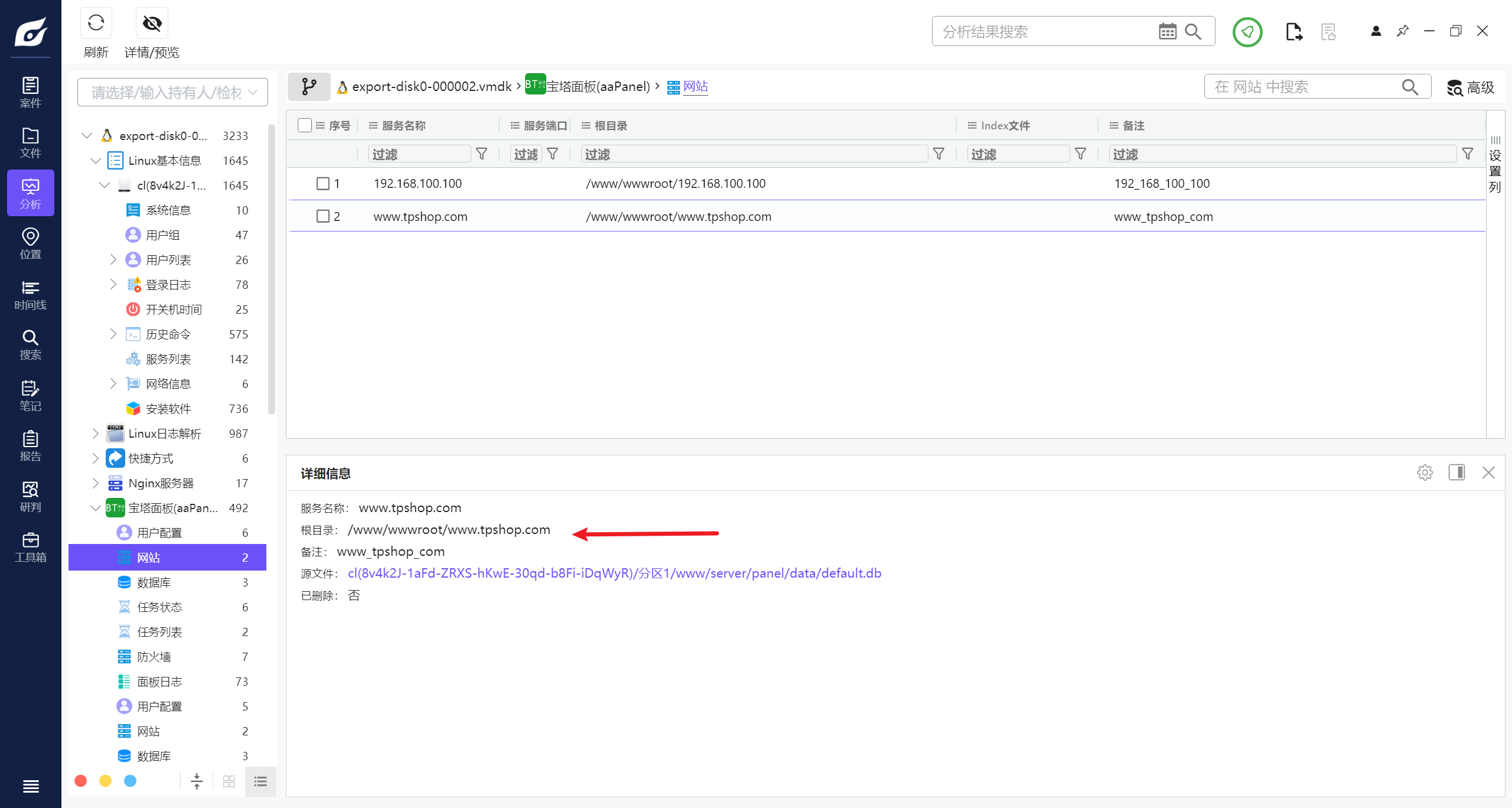Click the calendar icon in search bar
This screenshot has height=808, width=1512.
click(x=1167, y=31)
